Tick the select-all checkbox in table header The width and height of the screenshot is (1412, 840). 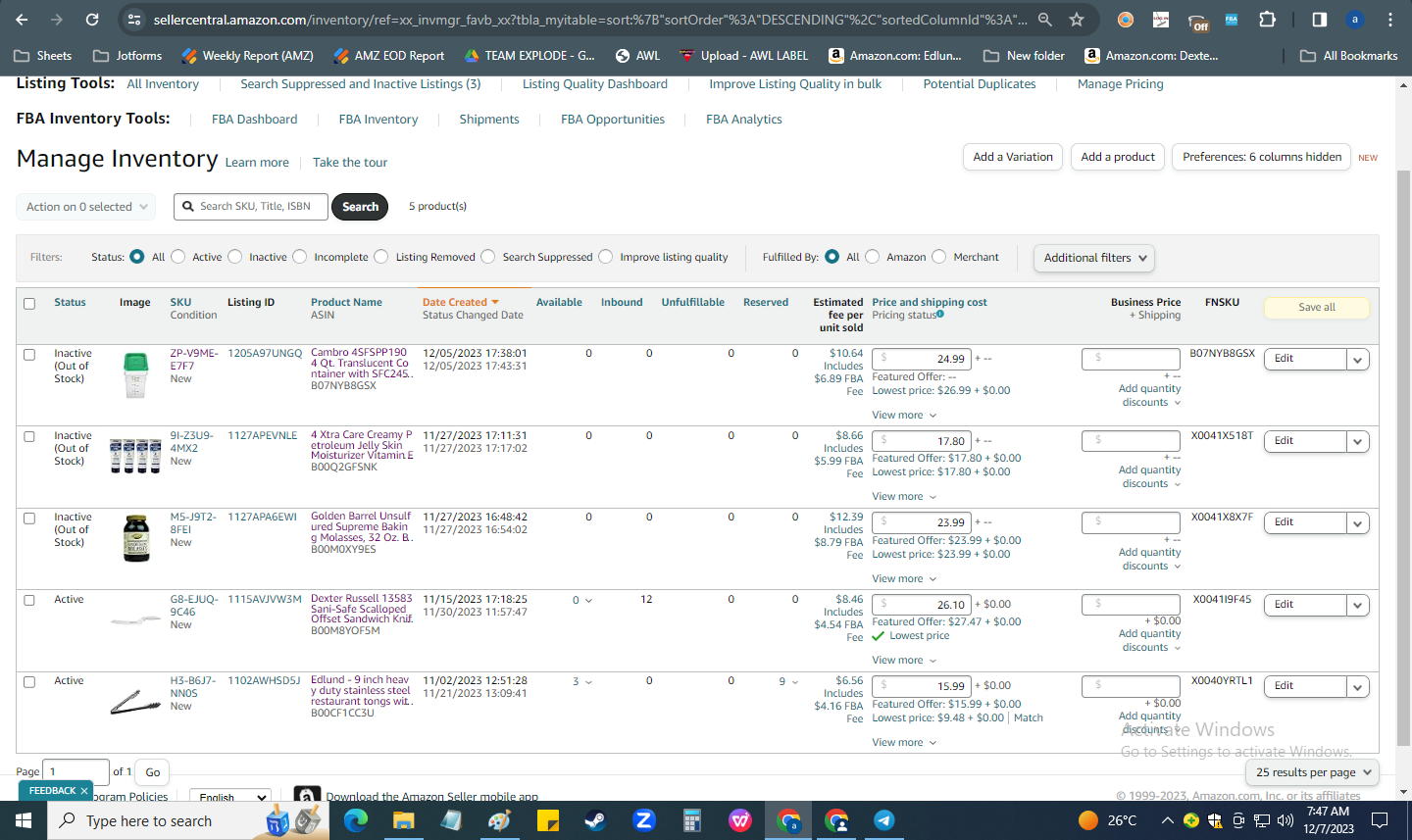click(29, 304)
